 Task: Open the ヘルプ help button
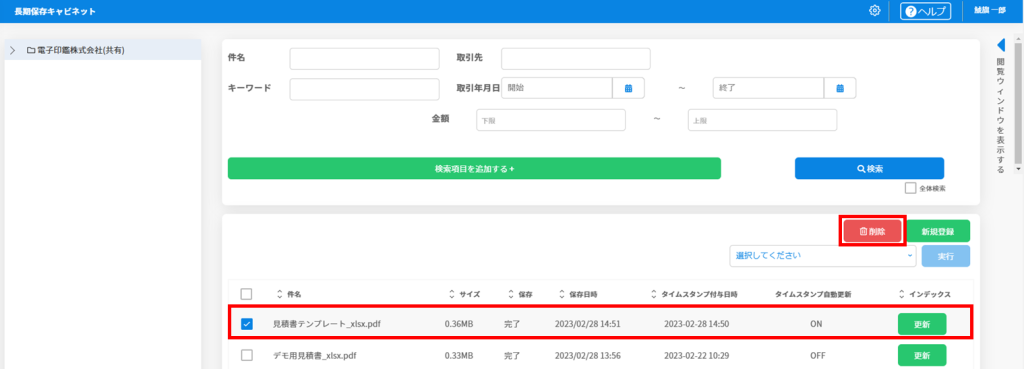pos(925,11)
